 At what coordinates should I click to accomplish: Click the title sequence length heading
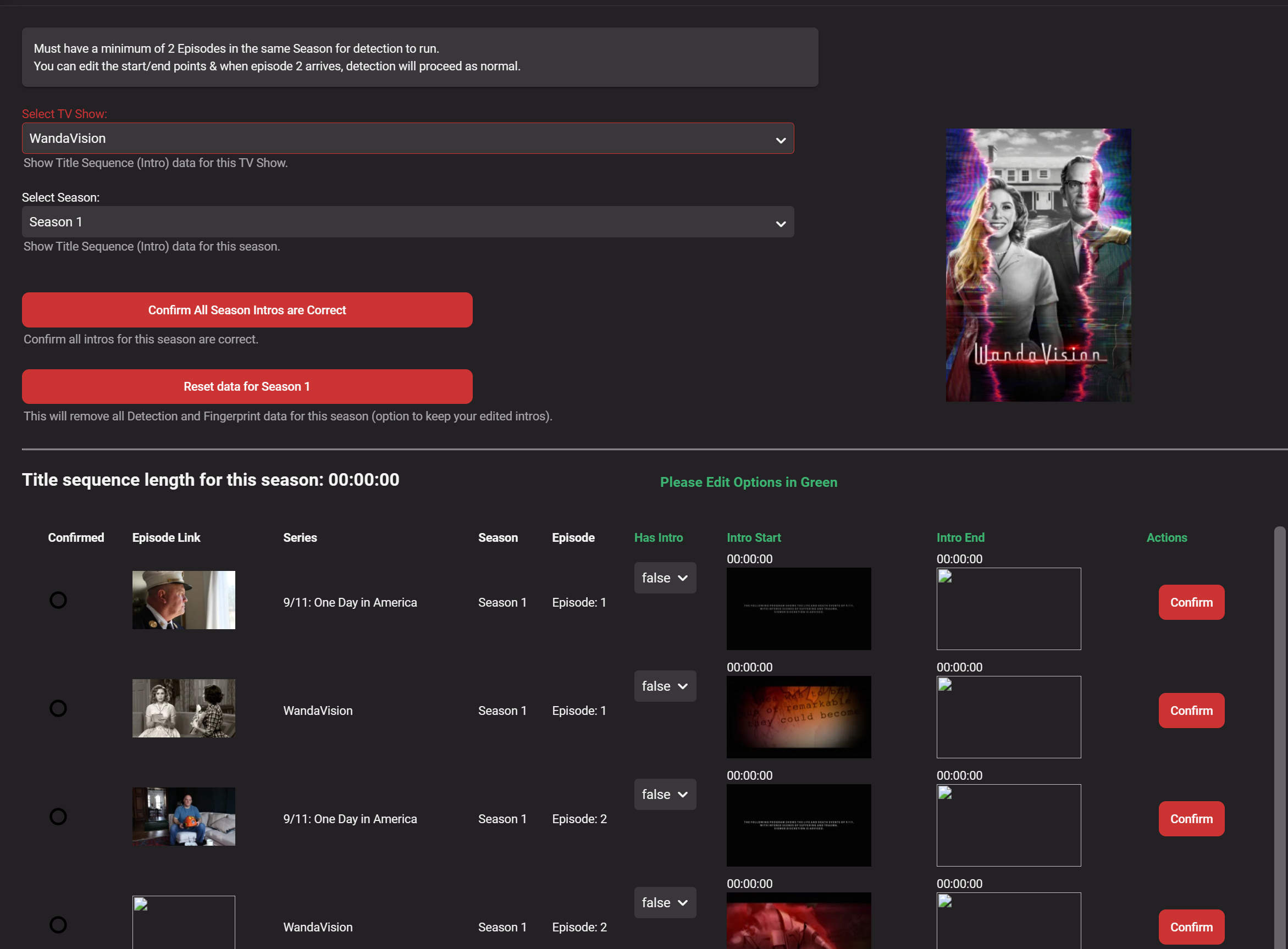[211, 480]
